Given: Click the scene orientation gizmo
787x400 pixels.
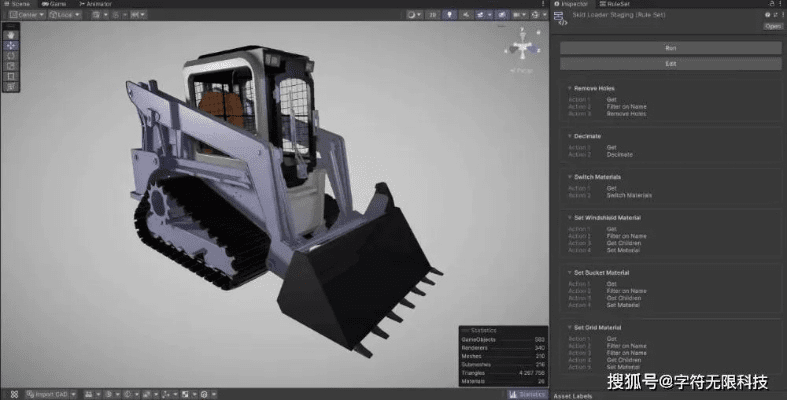Looking at the screenshot, I should tap(522, 47).
